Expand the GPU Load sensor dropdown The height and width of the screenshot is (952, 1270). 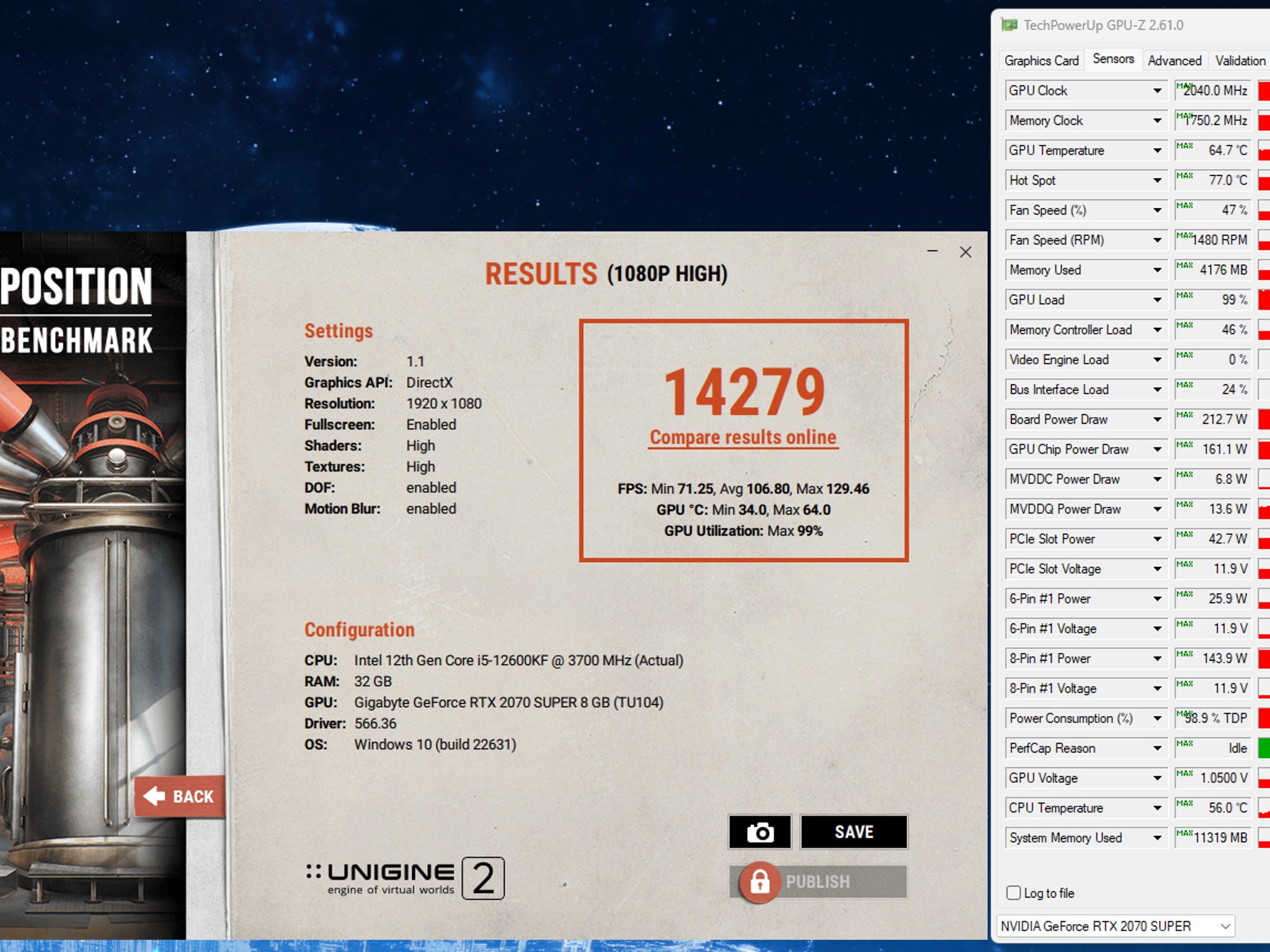(1157, 300)
